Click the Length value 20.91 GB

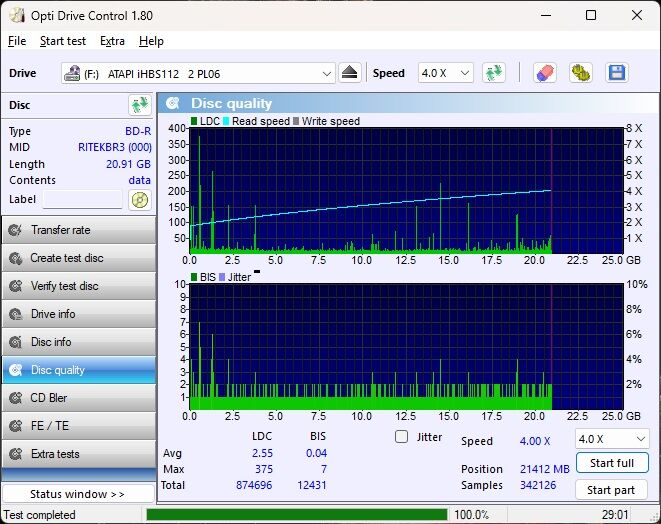pyautogui.click(x=128, y=164)
